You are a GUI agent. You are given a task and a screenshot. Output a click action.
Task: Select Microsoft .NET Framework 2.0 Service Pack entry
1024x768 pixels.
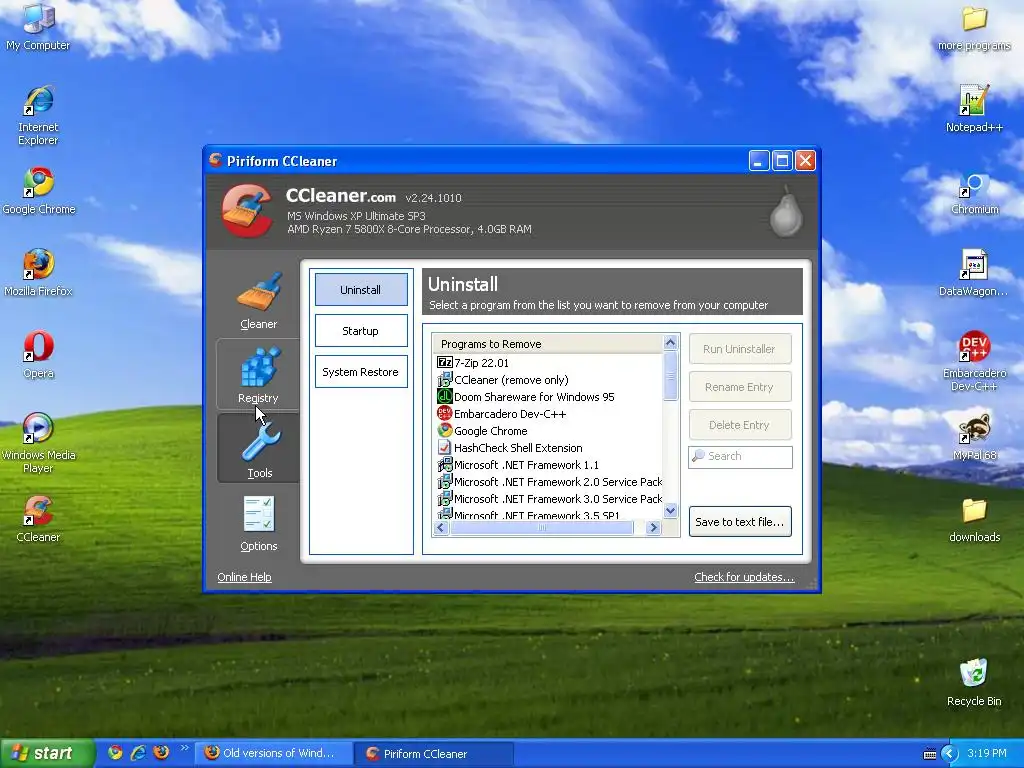(549, 481)
